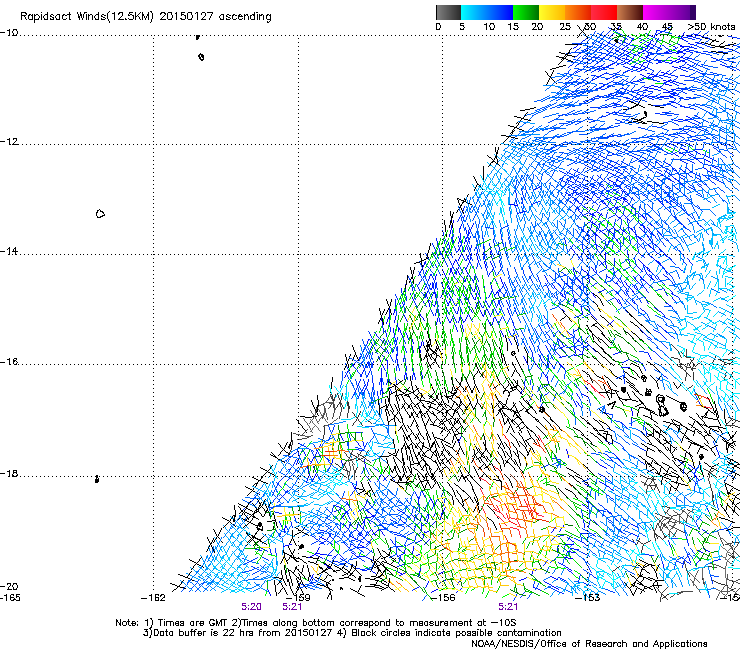
Task: Choose the orange 25-30 knots legend swatch
Action: pyautogui.click(x=578, y=12)
